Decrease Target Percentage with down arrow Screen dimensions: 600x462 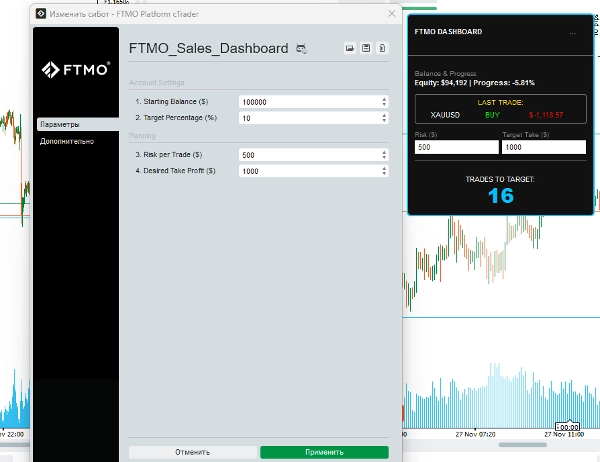(x=384, y=121)
